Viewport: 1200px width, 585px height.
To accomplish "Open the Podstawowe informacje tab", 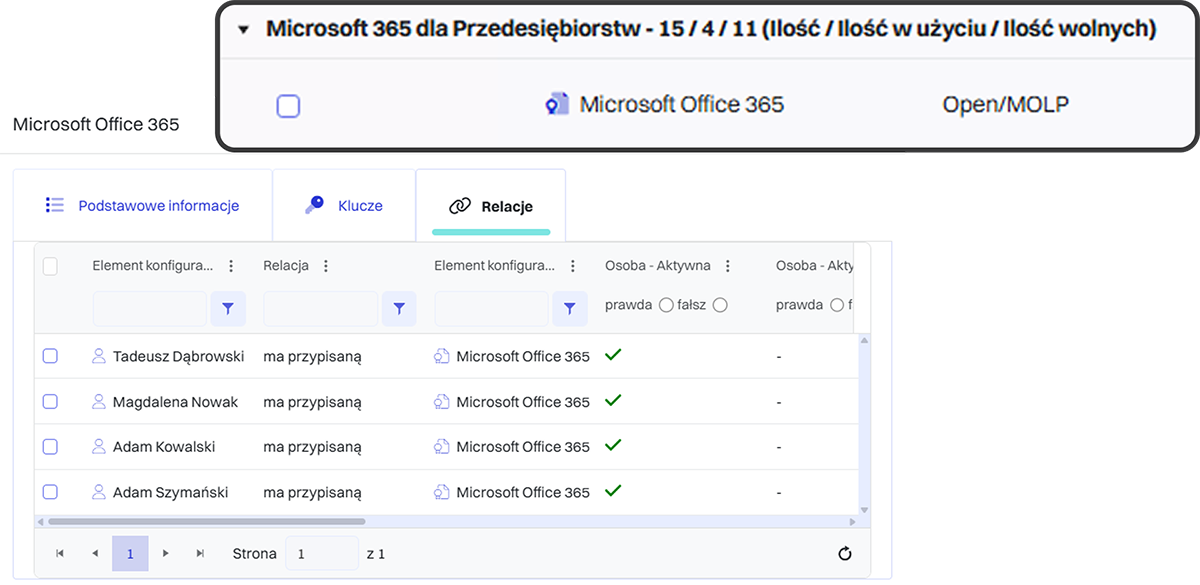I will pyautogui.click(x=143, y=206).
